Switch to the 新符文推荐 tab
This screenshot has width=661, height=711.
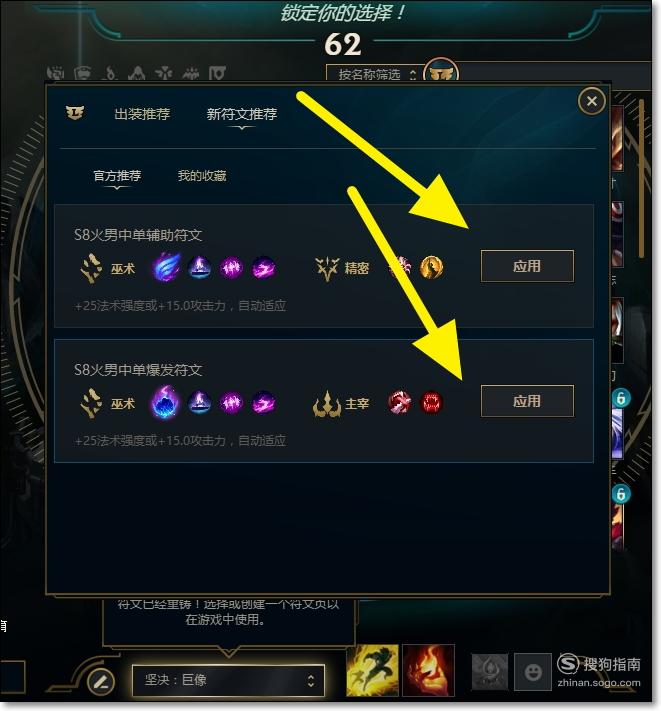(x=242, y=114)
